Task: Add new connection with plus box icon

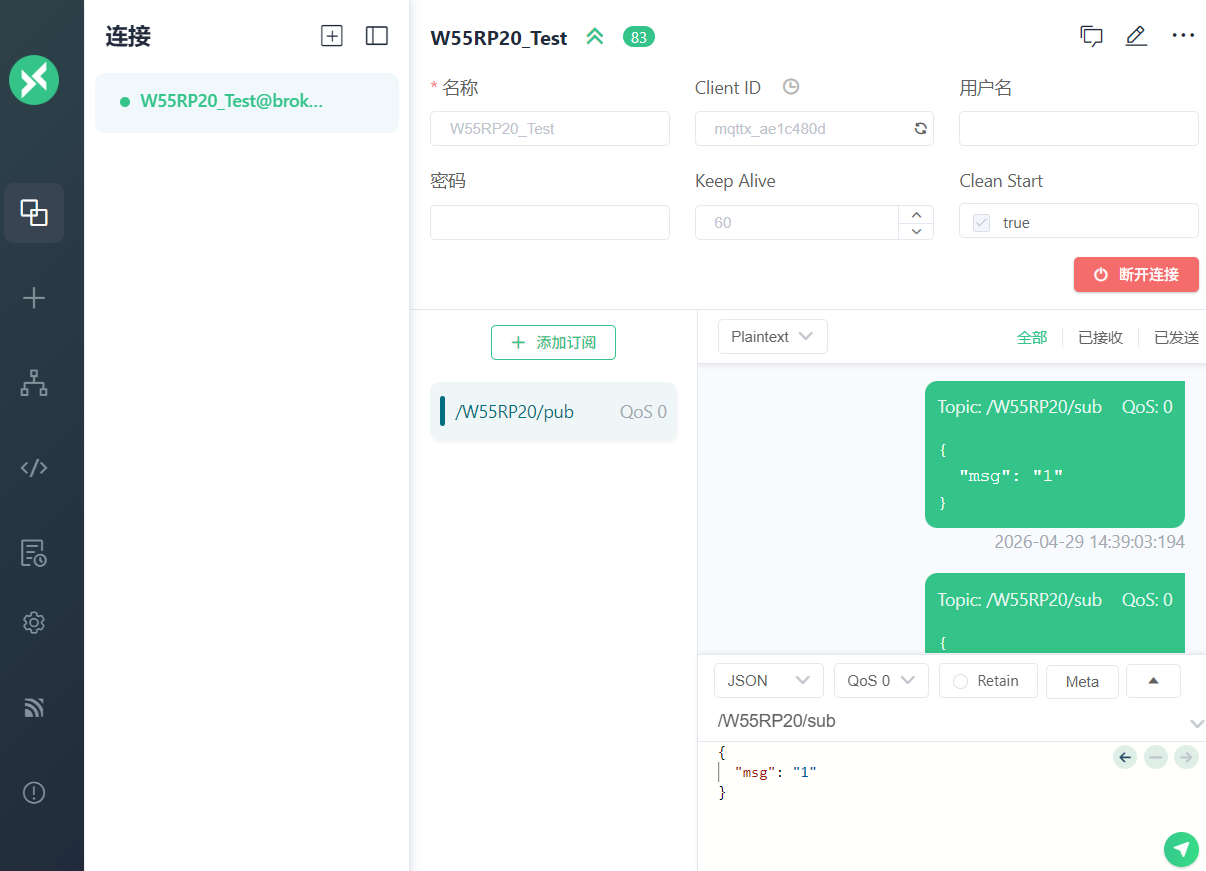Action: (331, 36)
